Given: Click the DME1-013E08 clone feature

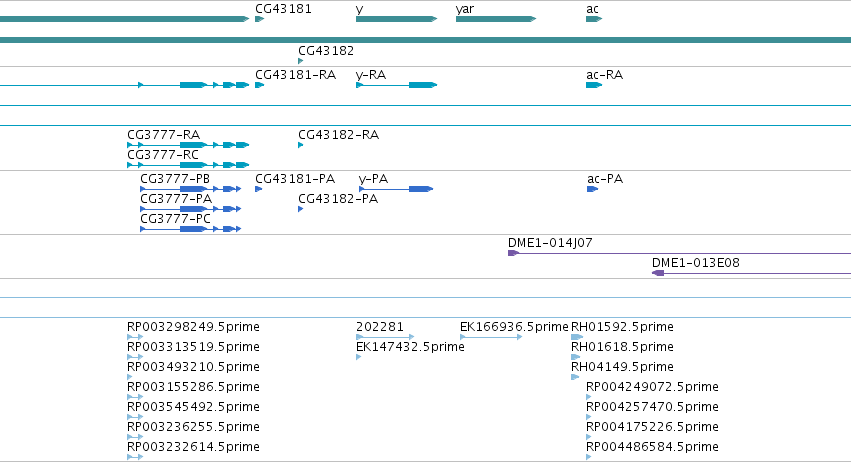Looking at the screenshot, I should [x=751, y=273].
